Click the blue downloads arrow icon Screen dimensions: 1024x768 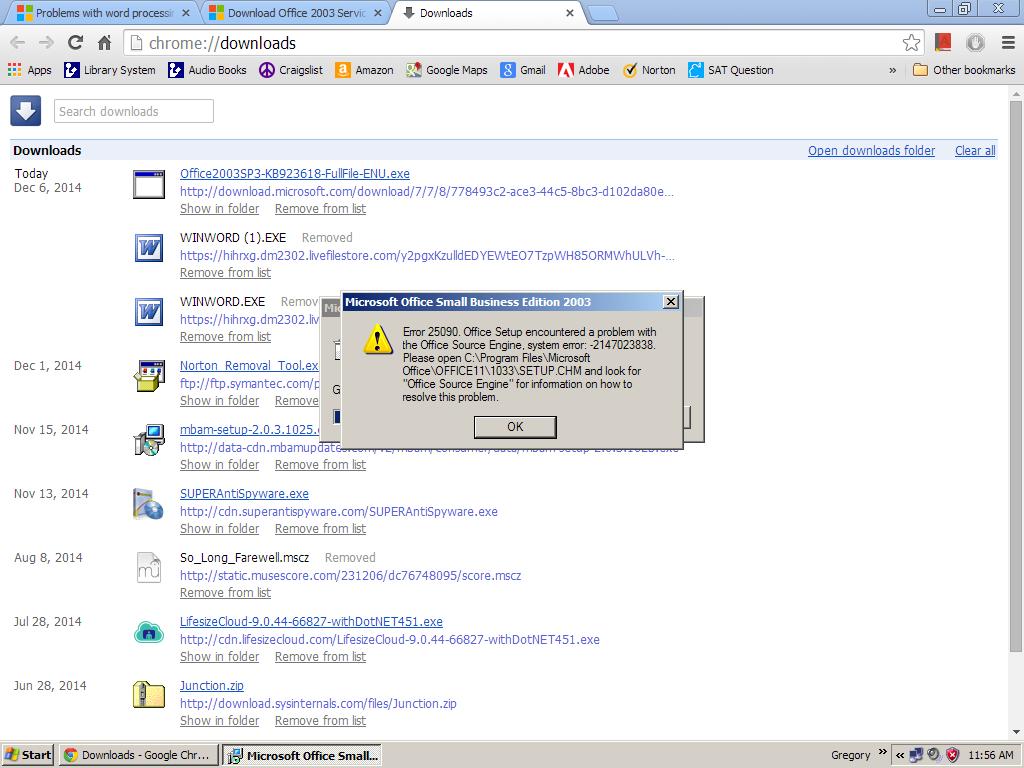[x=25, y=111]
